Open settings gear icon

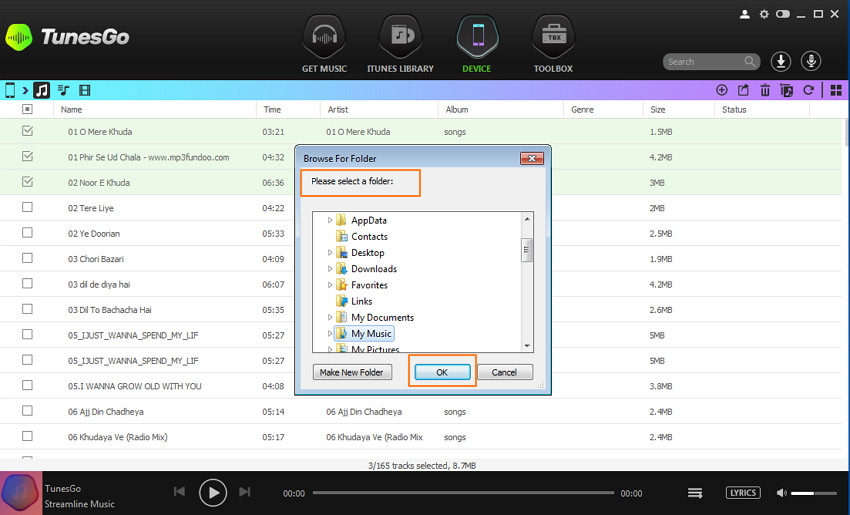[764, 14]
